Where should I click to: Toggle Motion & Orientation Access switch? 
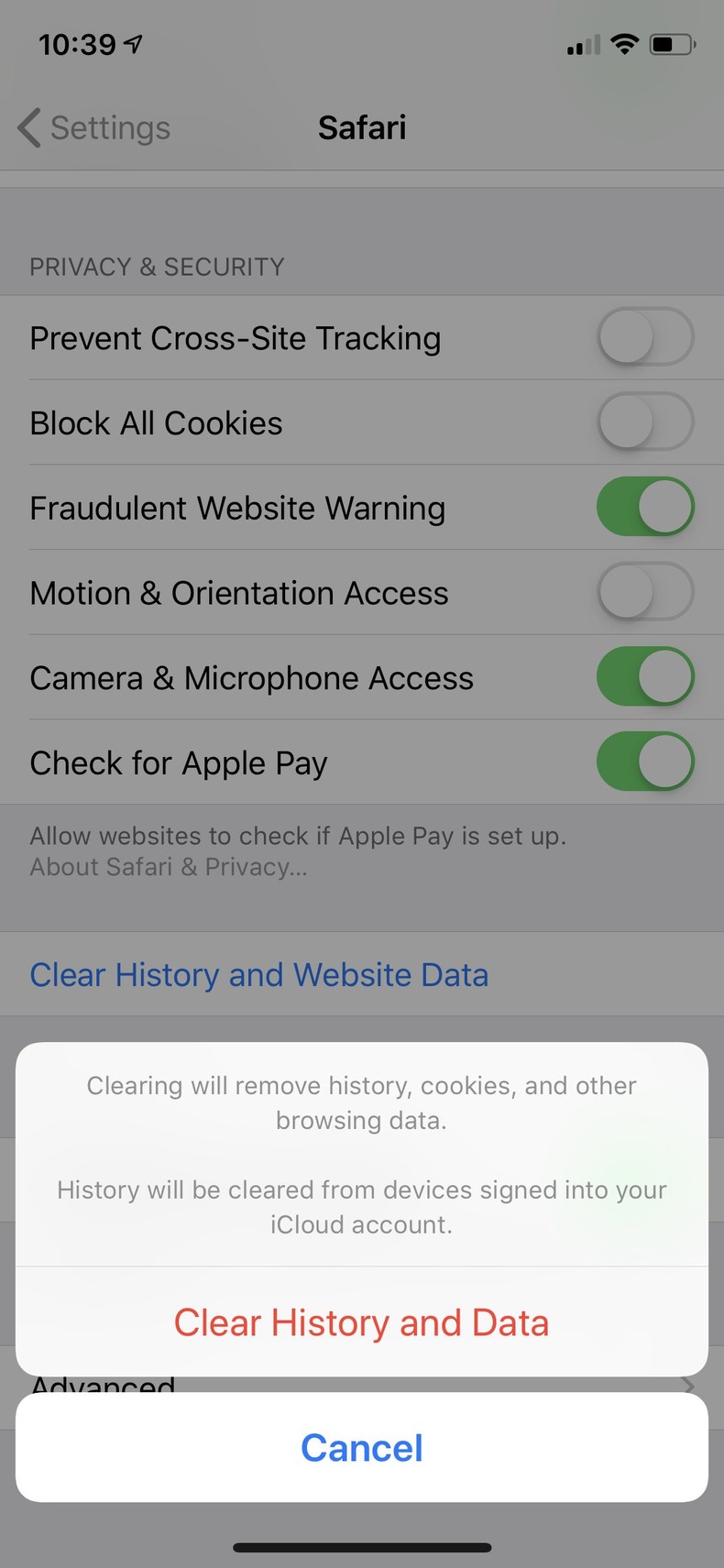click(x=645, y=592)
